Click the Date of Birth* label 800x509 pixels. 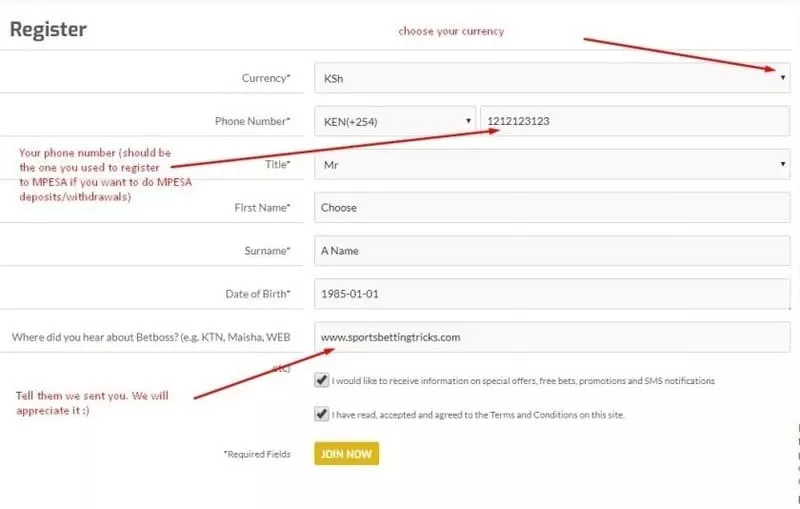click(258, 294)
